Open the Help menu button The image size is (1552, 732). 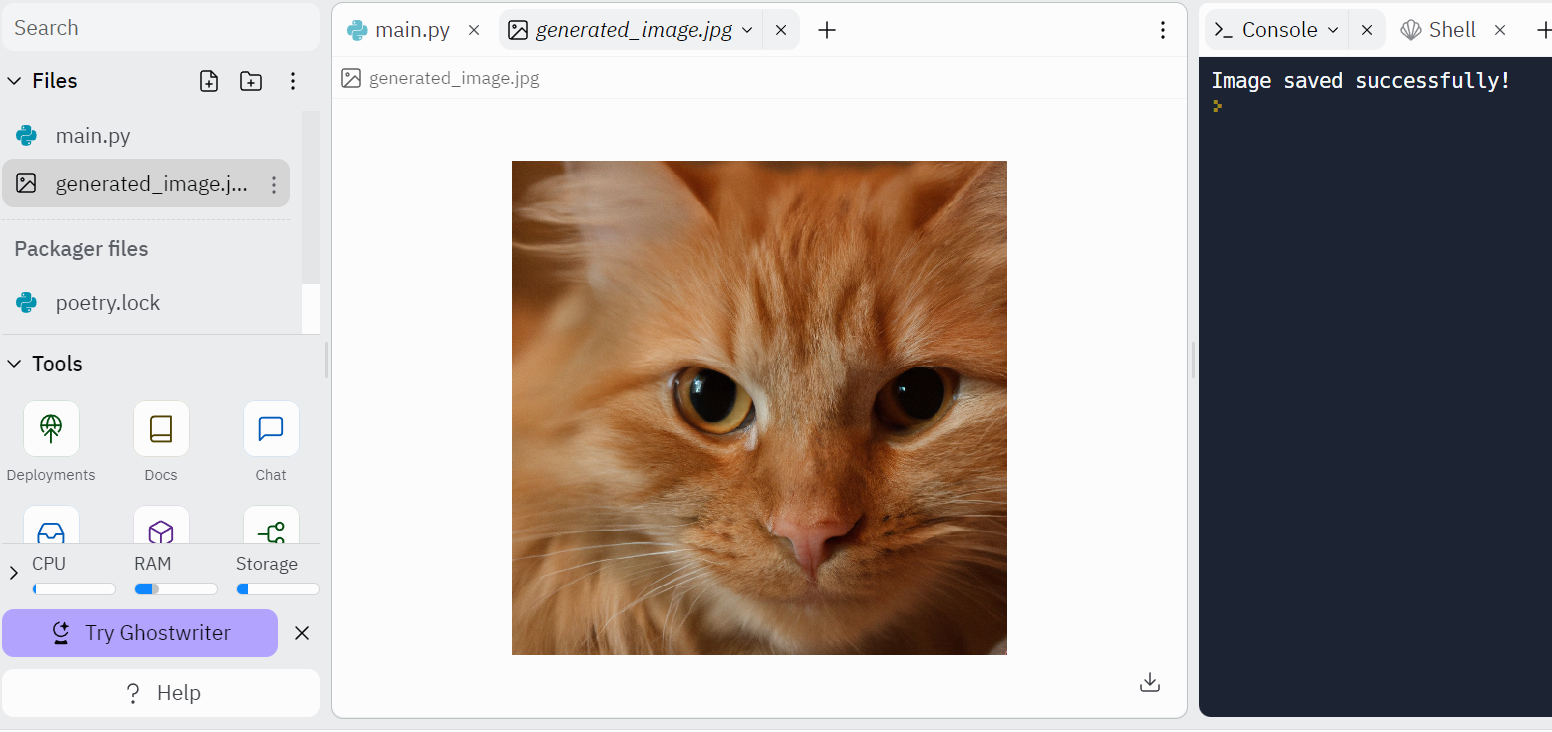(x=161, y=693)
